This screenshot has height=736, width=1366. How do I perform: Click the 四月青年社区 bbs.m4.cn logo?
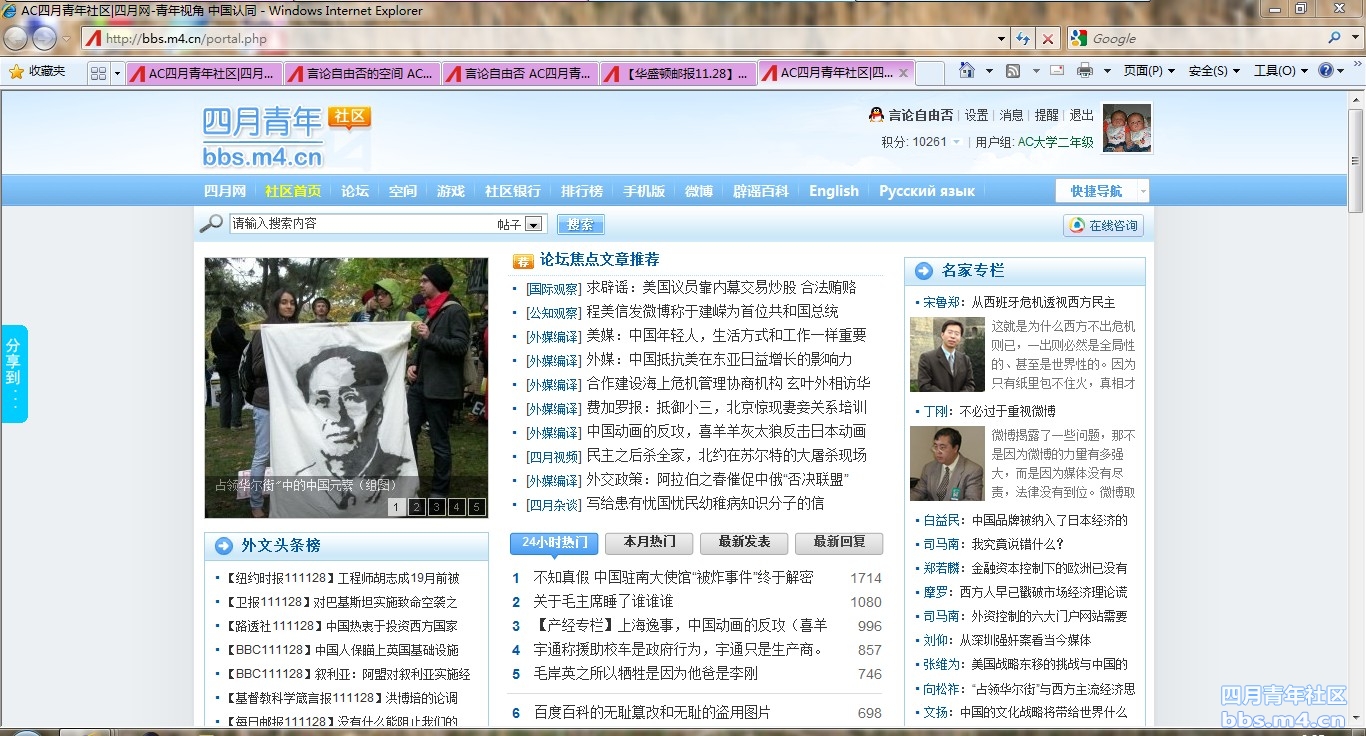coord(285,137)
